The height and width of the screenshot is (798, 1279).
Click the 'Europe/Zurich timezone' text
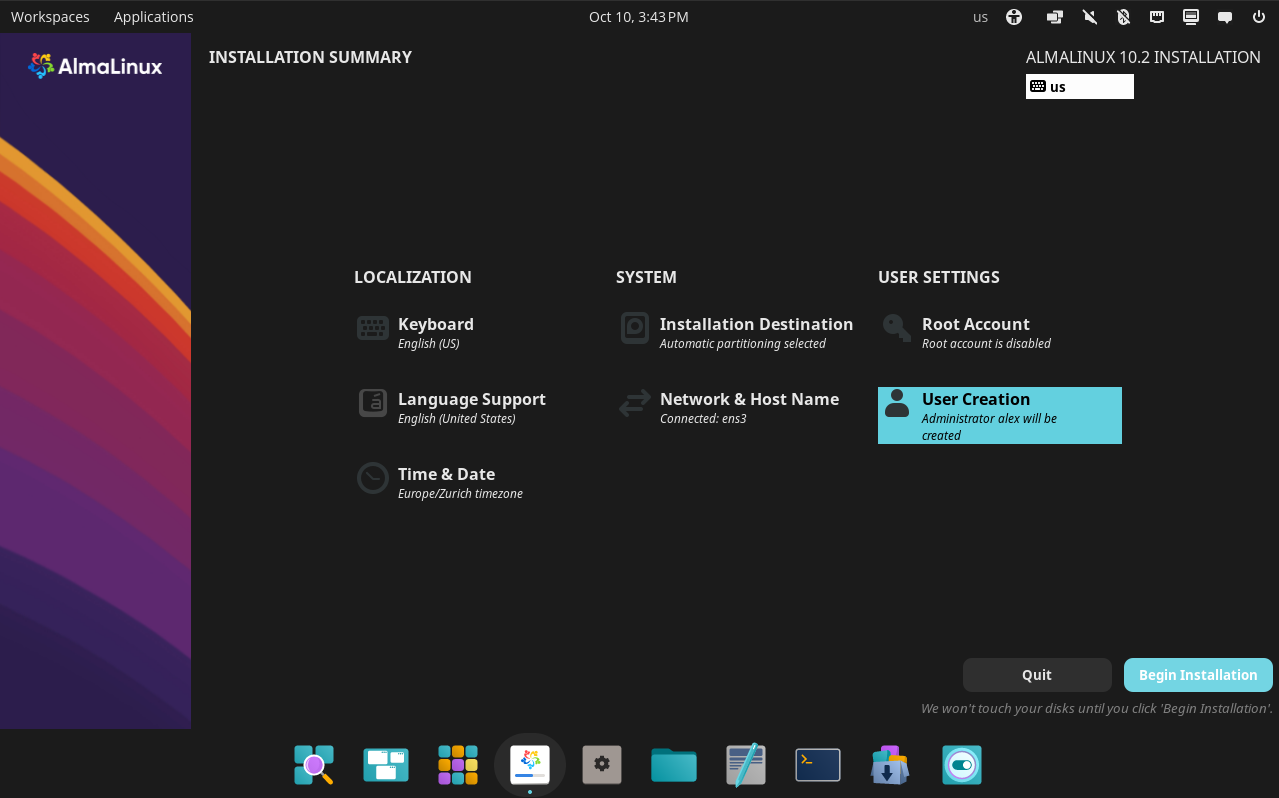click(460, 494)
